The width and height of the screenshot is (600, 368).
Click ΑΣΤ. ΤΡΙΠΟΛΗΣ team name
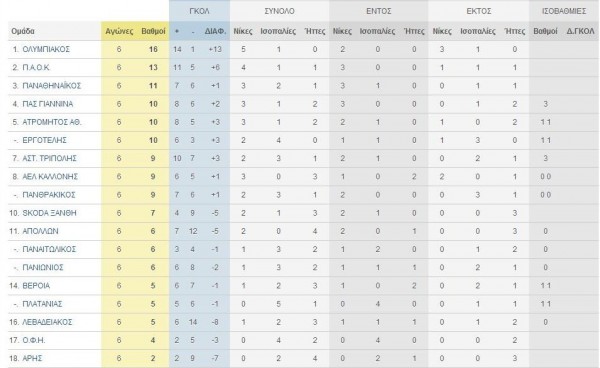(49, 158)
